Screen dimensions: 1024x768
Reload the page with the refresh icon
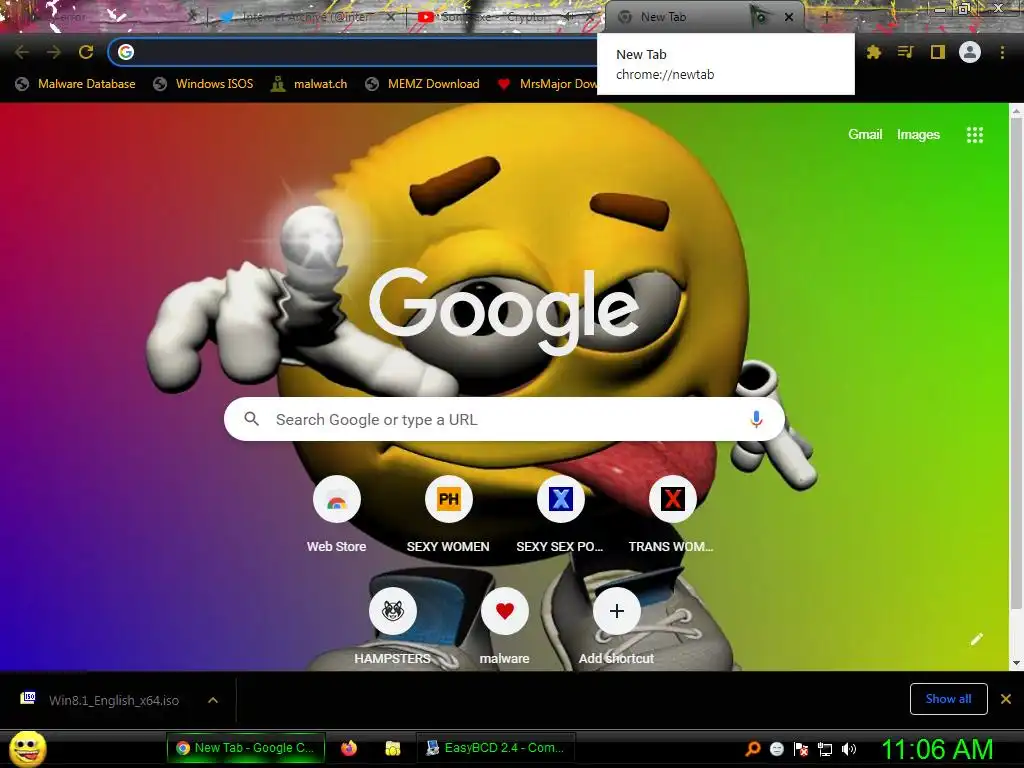86,52
